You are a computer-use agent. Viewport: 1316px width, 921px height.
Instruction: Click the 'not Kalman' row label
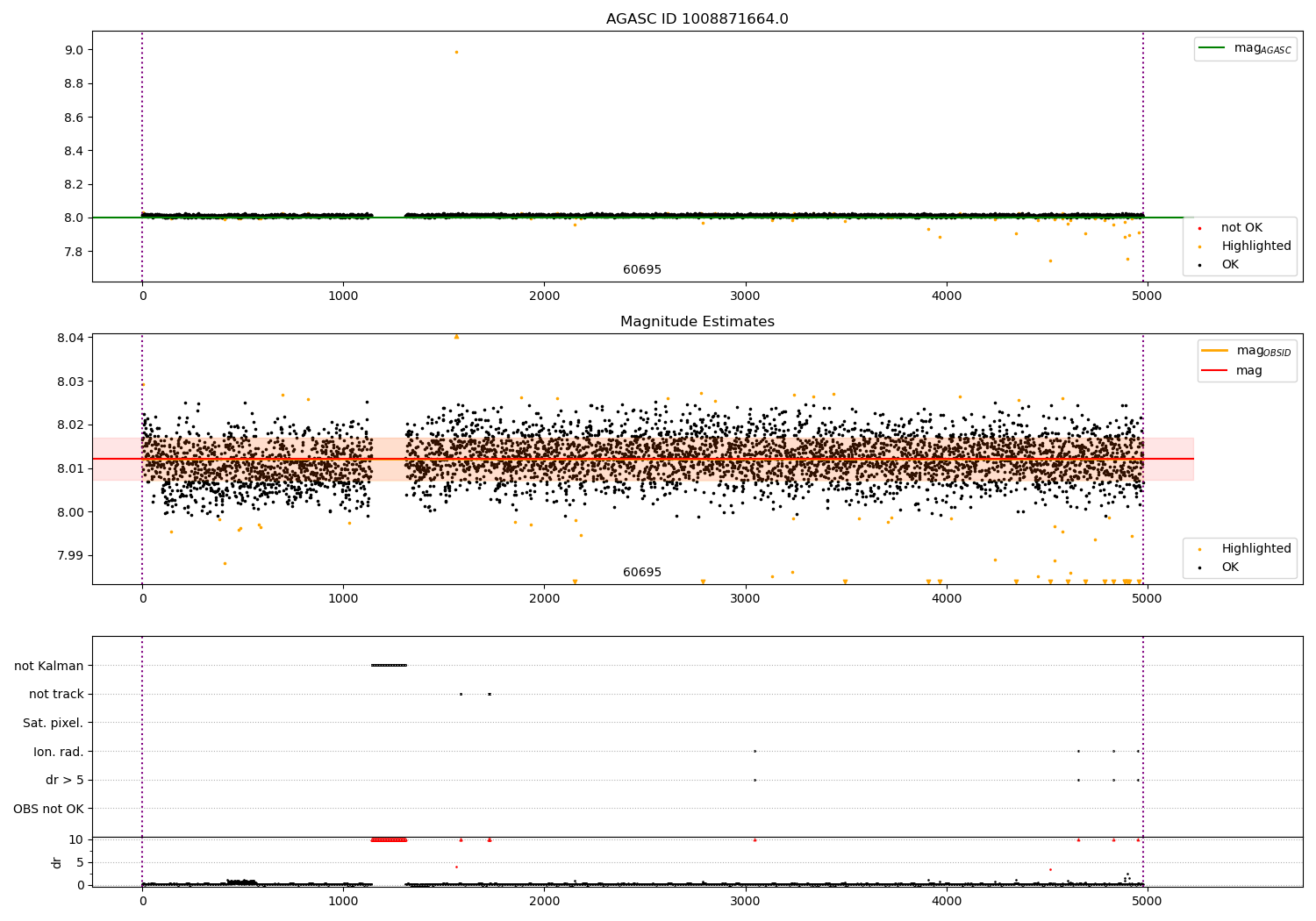click(x=49, y=666)
